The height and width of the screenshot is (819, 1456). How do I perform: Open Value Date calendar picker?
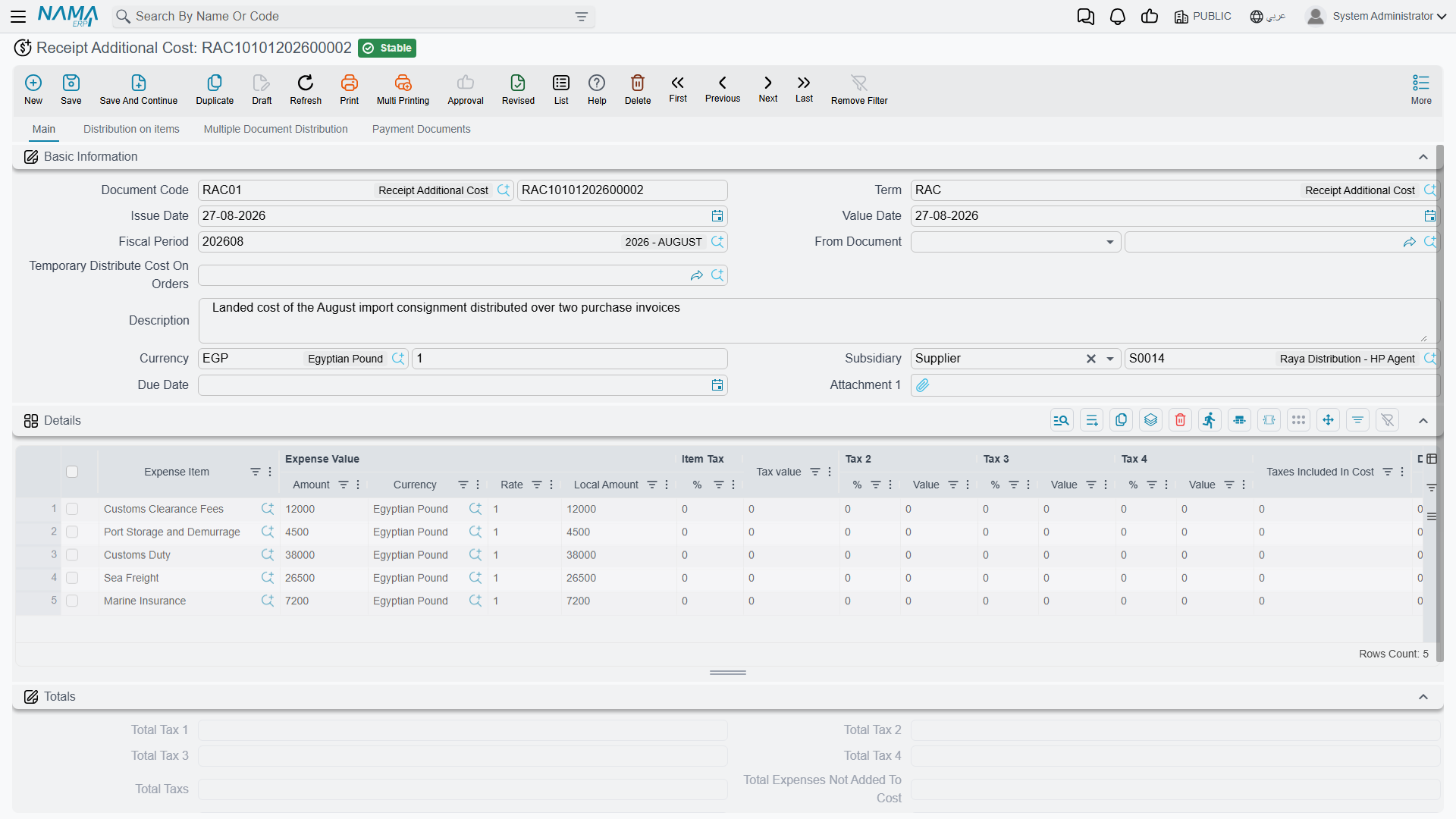pos(1429,216)
